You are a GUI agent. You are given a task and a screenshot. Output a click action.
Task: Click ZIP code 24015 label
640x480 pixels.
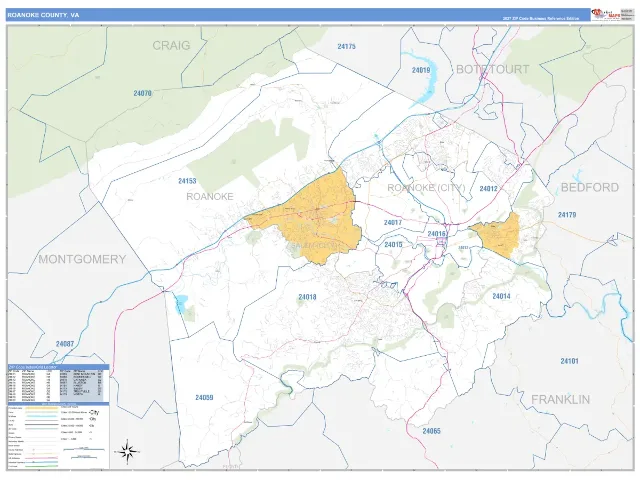tap(393, 244)
